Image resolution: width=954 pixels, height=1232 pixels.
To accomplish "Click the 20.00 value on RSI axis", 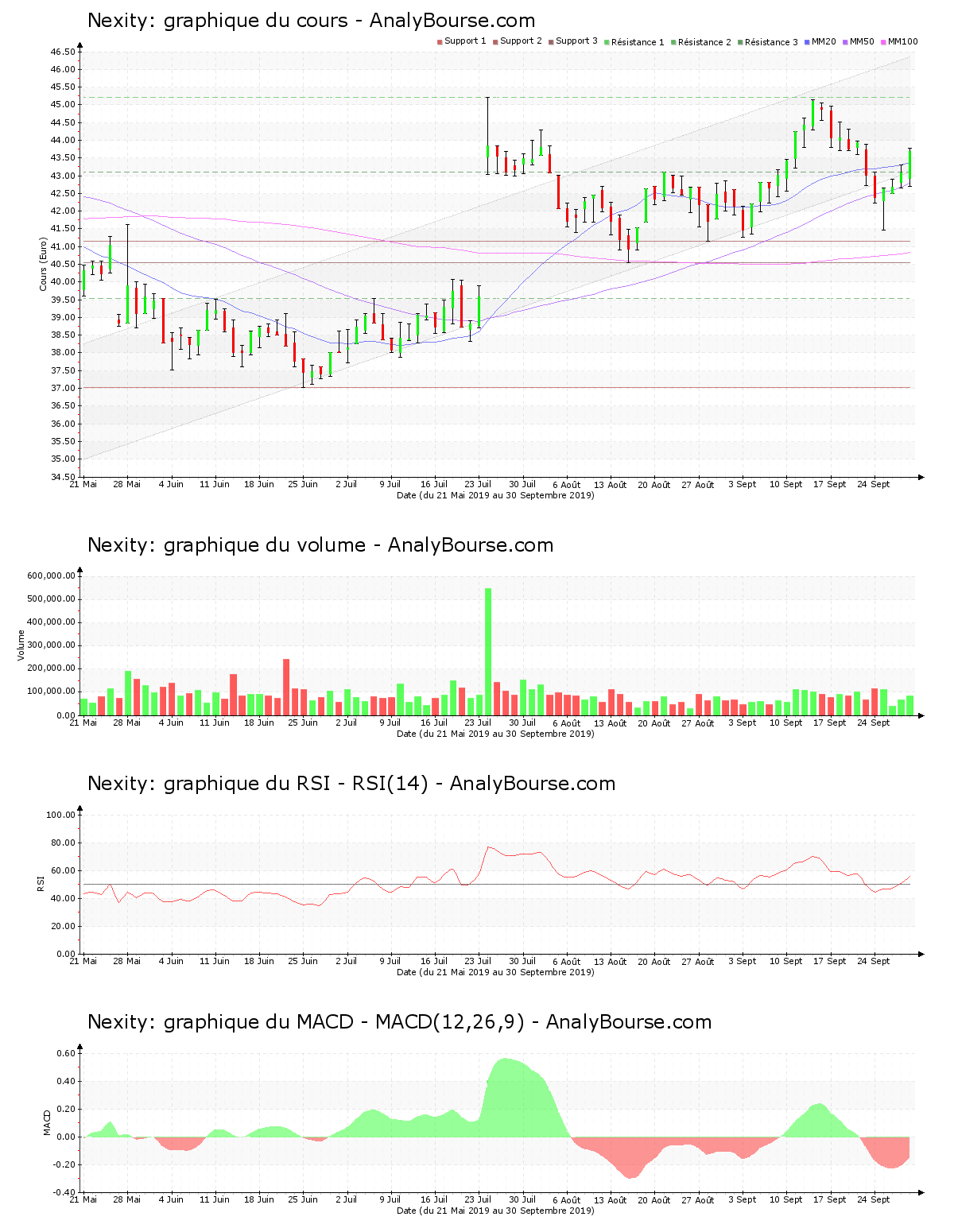I will [x=63, y=926].
